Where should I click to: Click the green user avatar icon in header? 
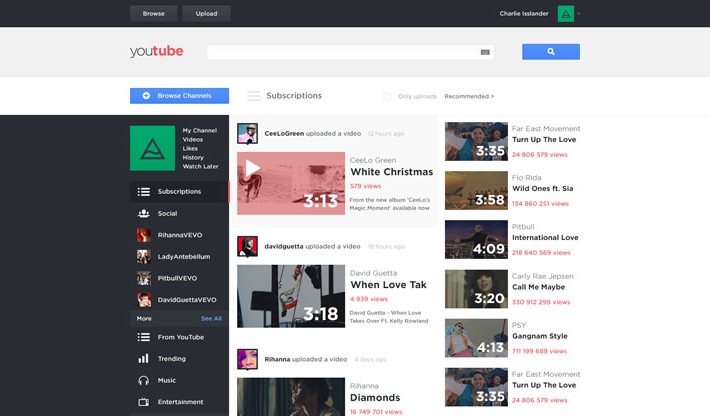(x=566, y=14)
